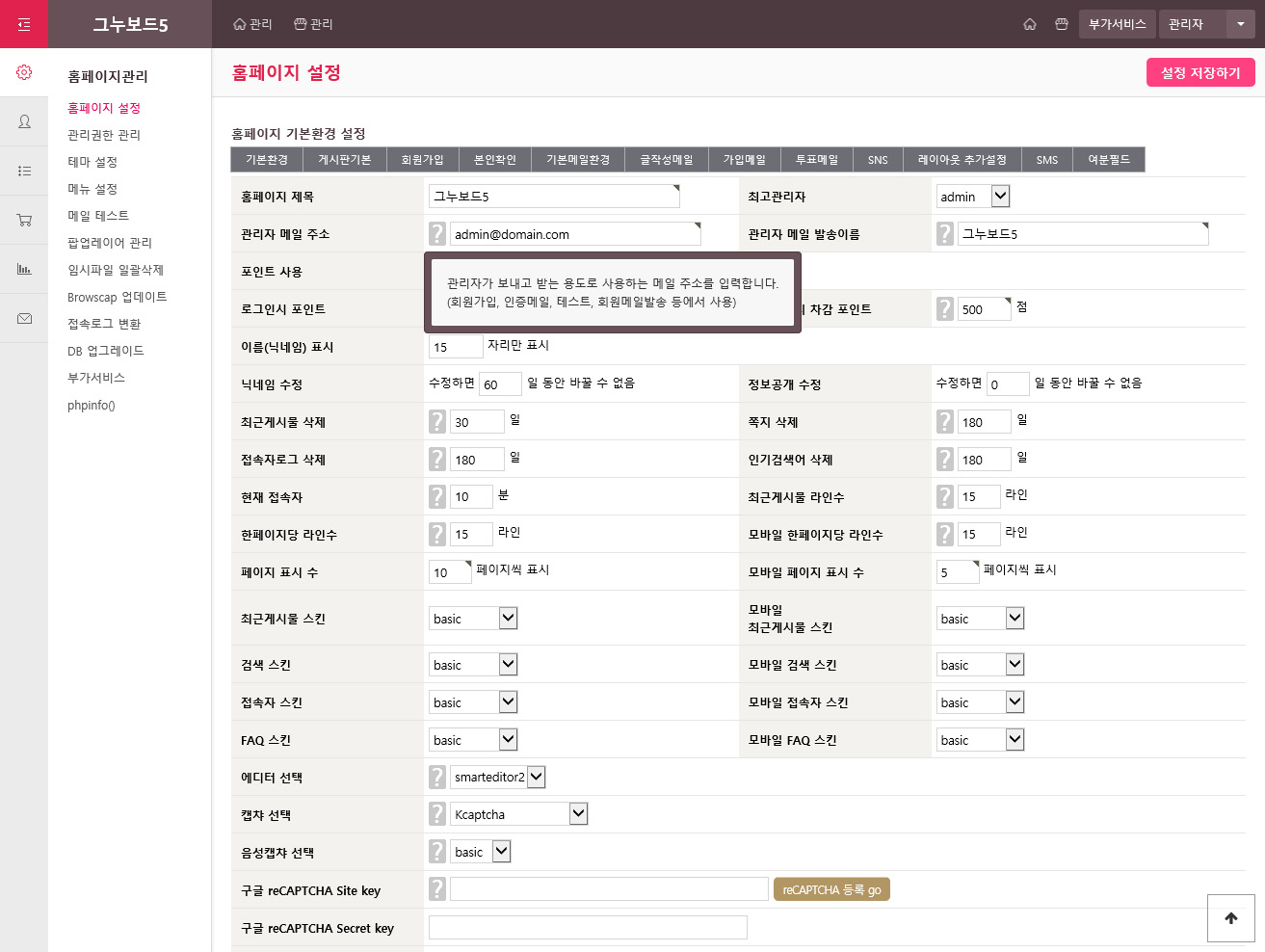The height and width of the screenshot is (952, 1265).
Task: Expand the 관리자 dropdown arrow in header
Action: tap(1241, 24)
